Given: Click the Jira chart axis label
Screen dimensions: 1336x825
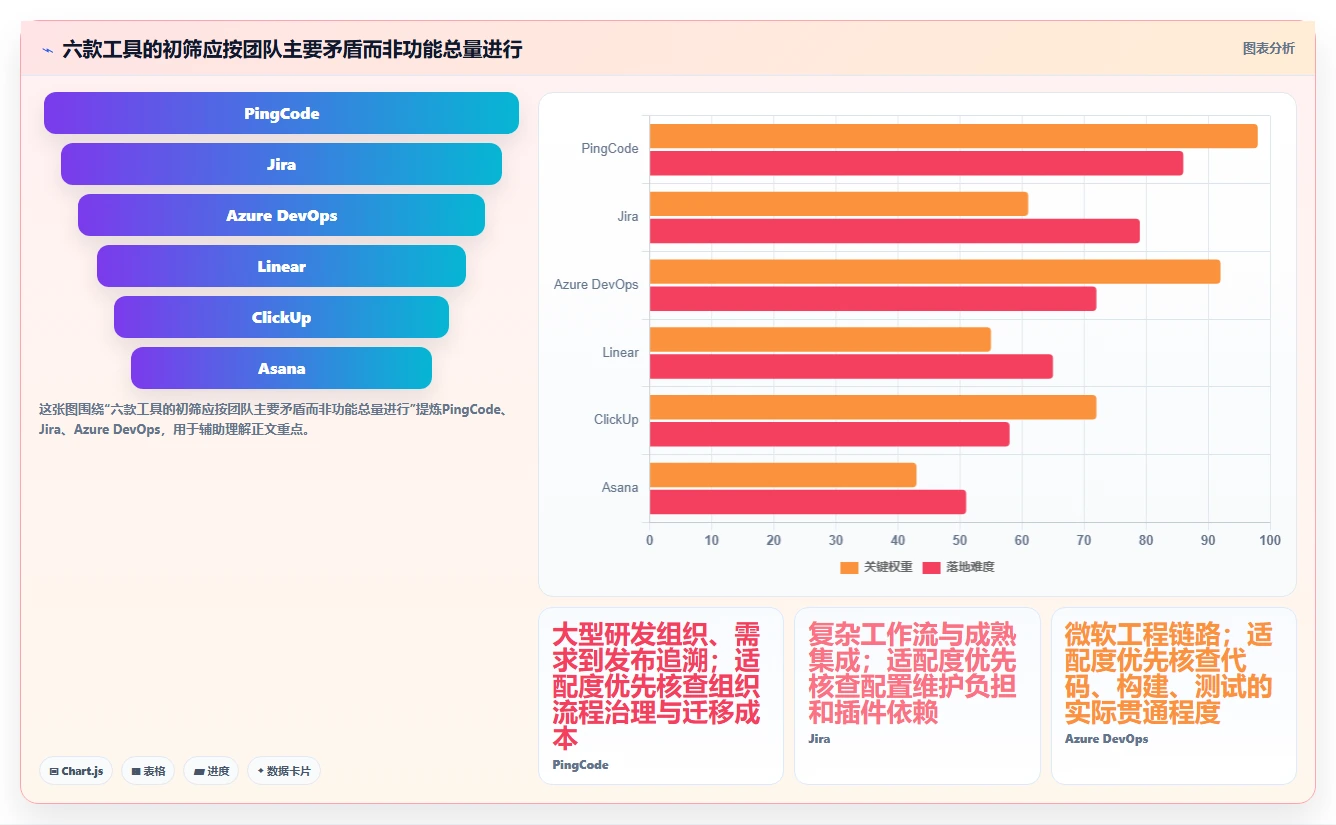Looking at the screenshot, I should click(x=627, y=217).
